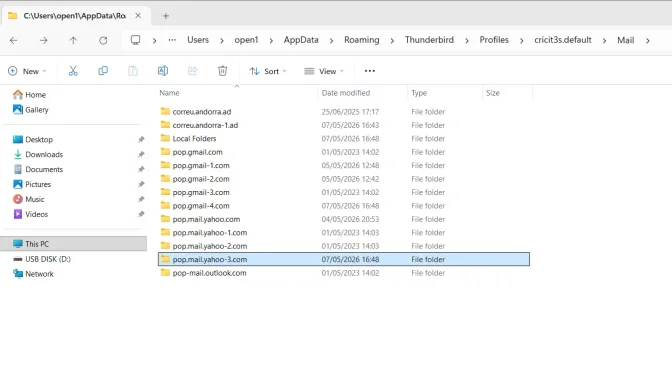The image size is (672, 384).
Task: Click the Copy icon in toolbar
Action: pos(103,71)
